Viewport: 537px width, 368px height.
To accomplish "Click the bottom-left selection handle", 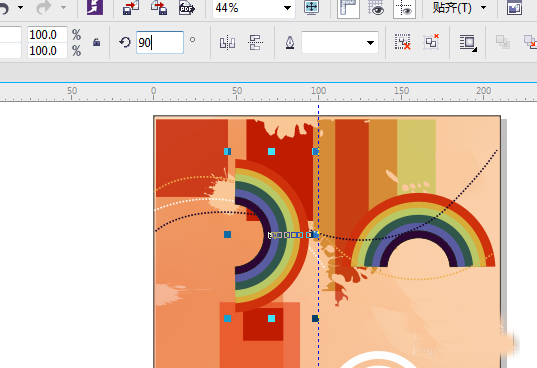I will click(x=227, y=319).
